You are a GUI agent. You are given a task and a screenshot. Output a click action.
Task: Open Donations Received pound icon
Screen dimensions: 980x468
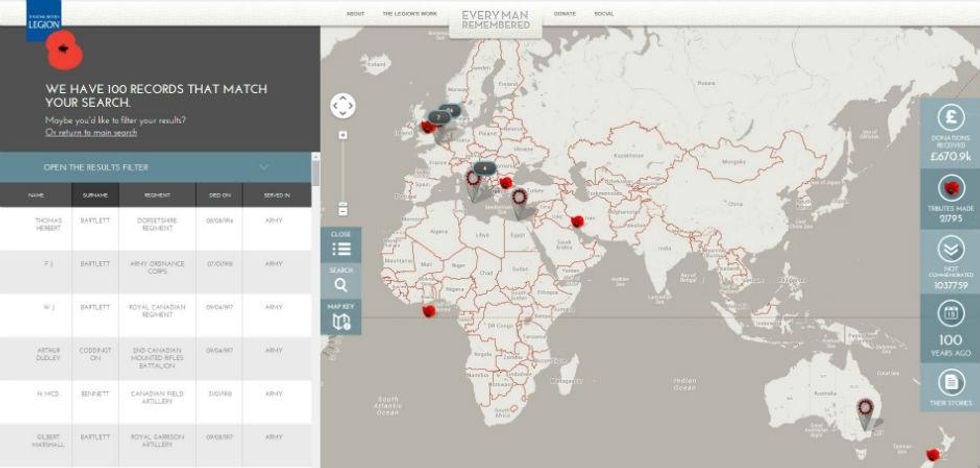[x=951, y=117]
